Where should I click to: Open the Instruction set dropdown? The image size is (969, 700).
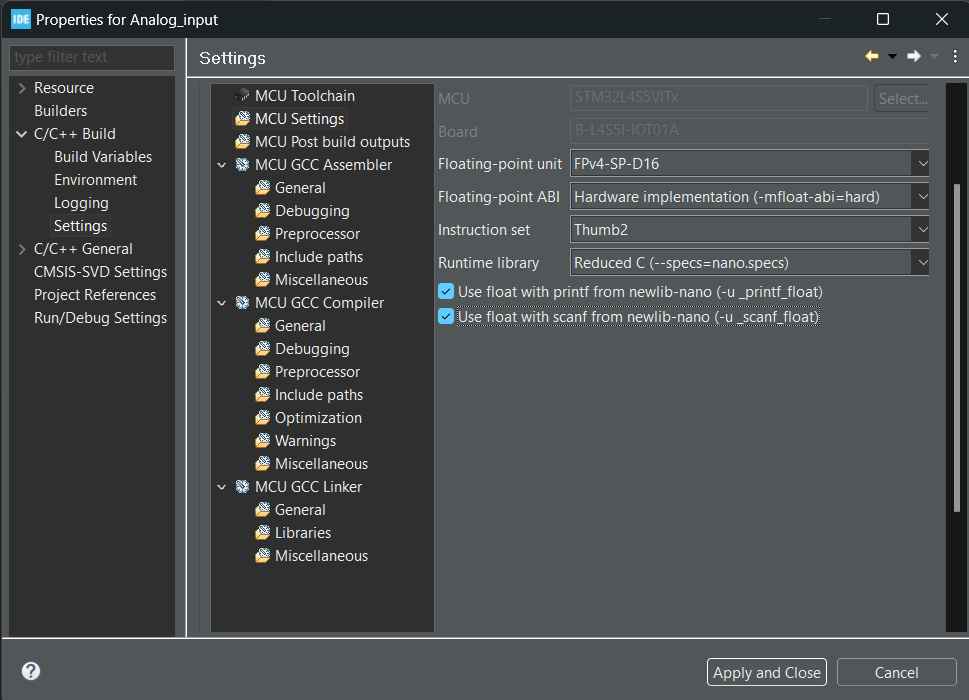(x=920, y=230)
